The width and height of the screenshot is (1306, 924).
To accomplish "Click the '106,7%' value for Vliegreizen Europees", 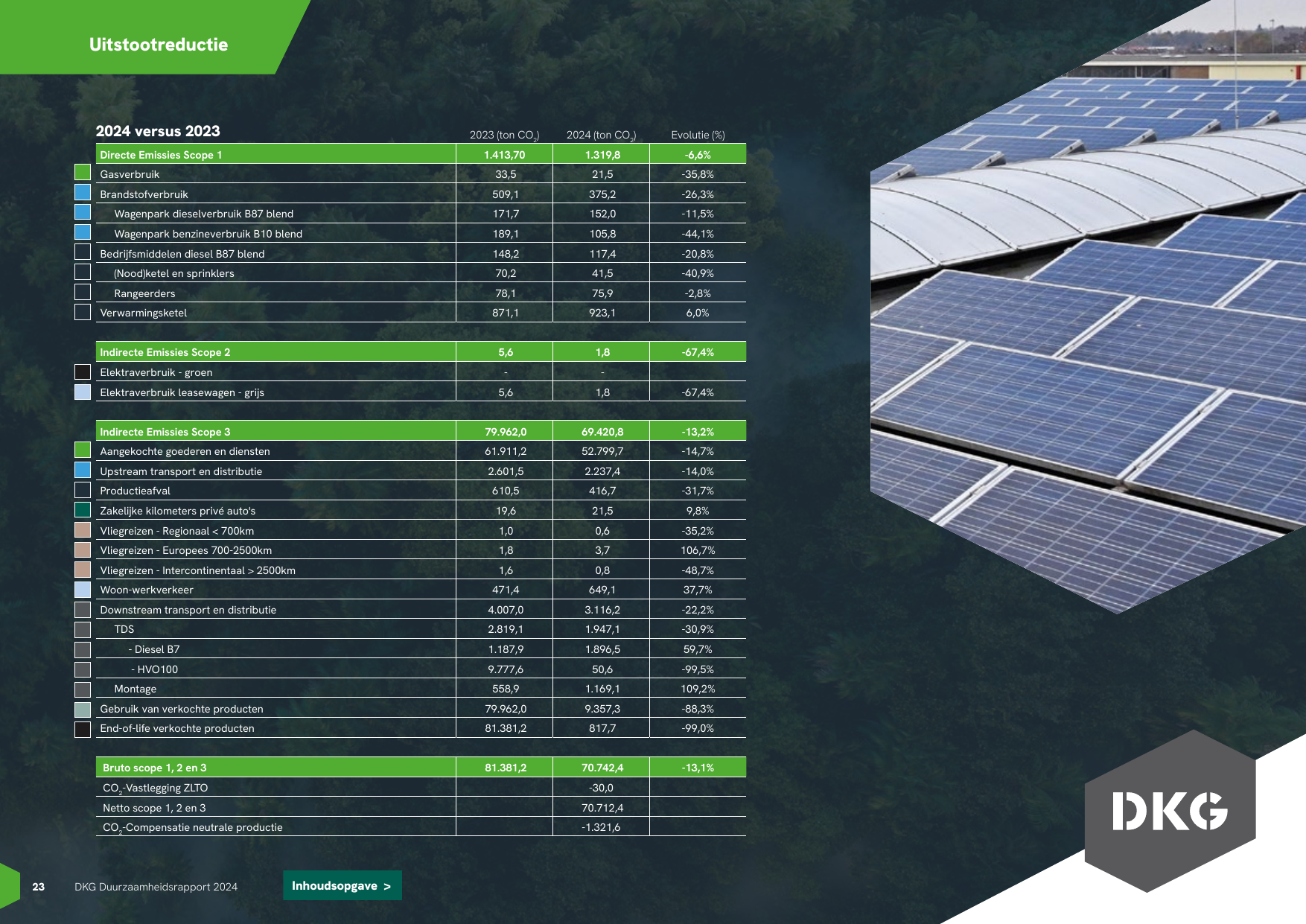I will pyautogui.click(x=698, y=550).
